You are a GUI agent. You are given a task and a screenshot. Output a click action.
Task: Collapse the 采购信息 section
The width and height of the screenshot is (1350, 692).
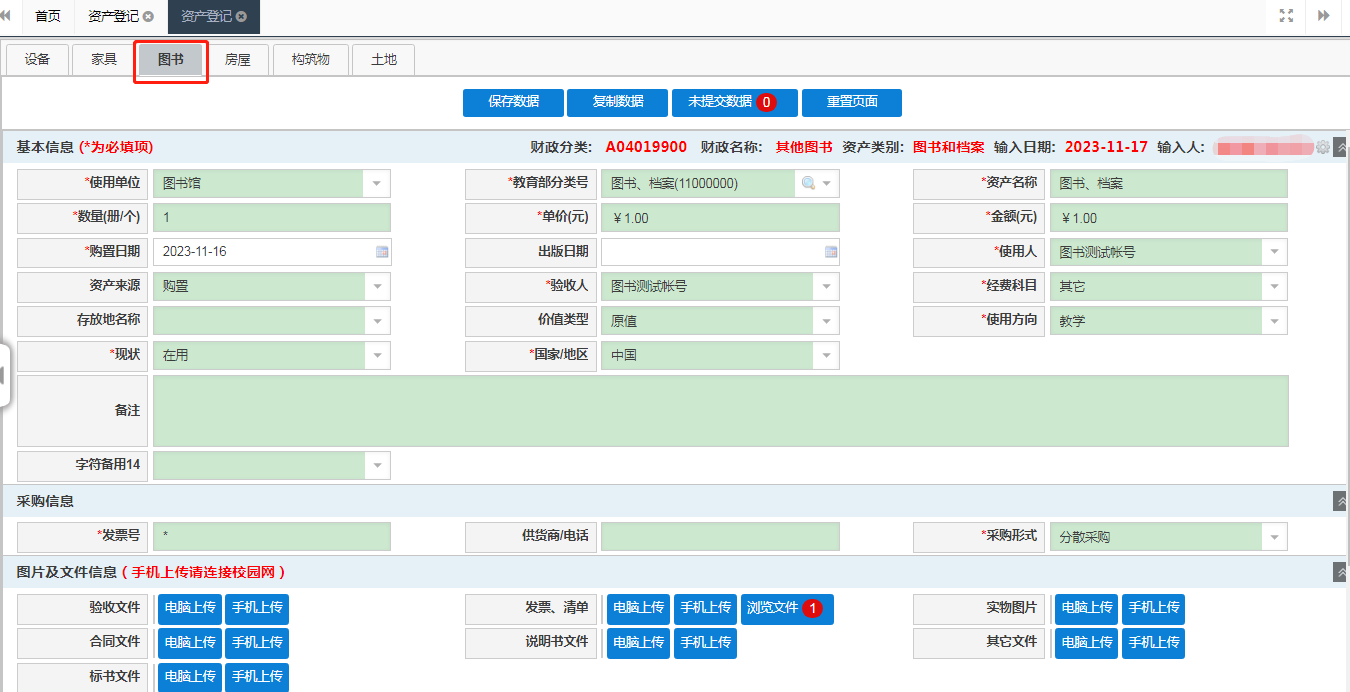1340,501
